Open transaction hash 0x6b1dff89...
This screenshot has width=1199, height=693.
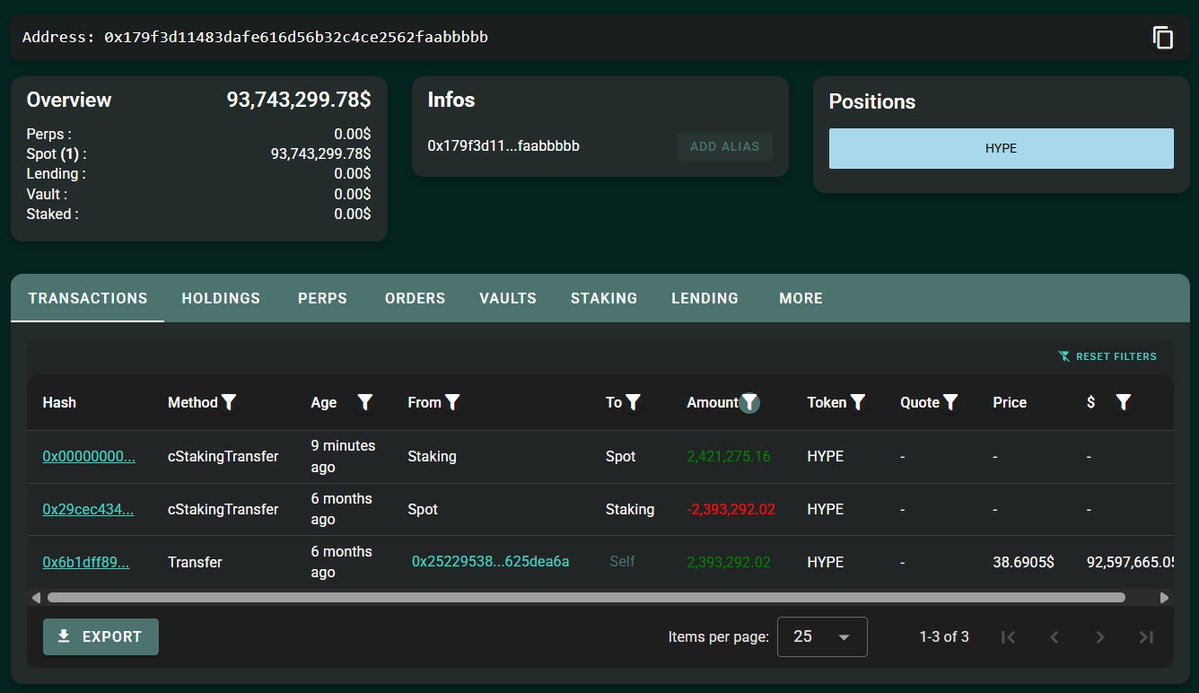click(86, 562)
